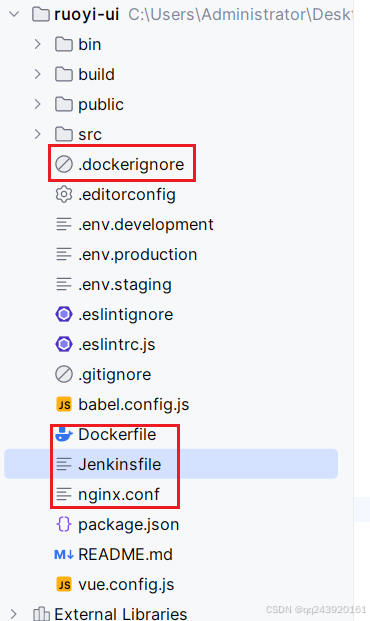Screen dimensions: 370x621
Task: Click the JS icon for vue.config.js
Action: (x=64, y=585)
